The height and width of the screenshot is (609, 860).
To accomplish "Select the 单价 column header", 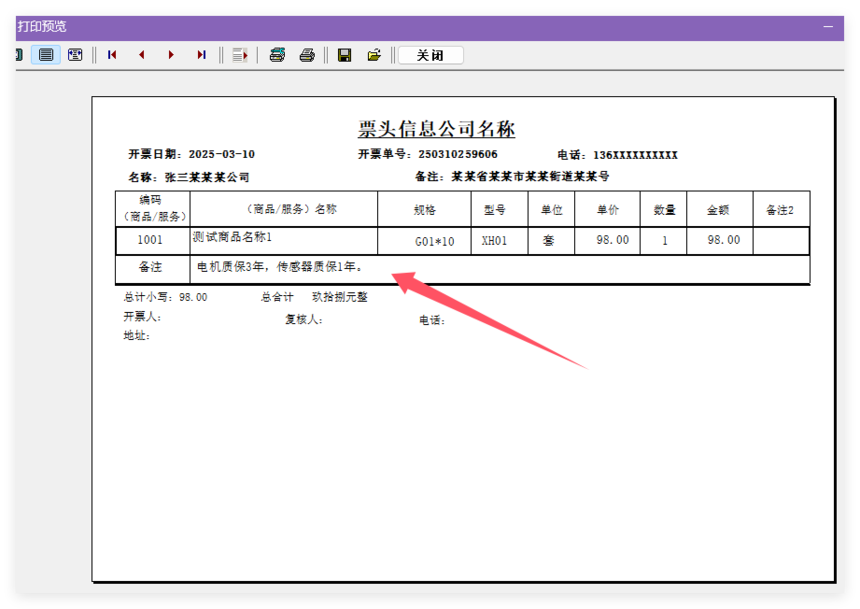I will (x=608, y=210).
